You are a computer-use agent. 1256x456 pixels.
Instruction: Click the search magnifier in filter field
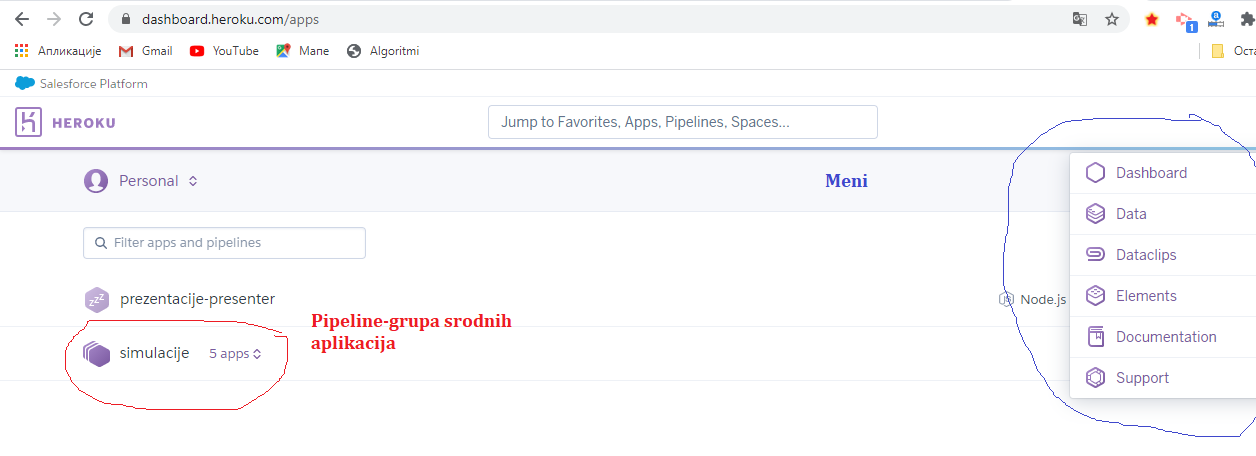(x=100, y=243)
